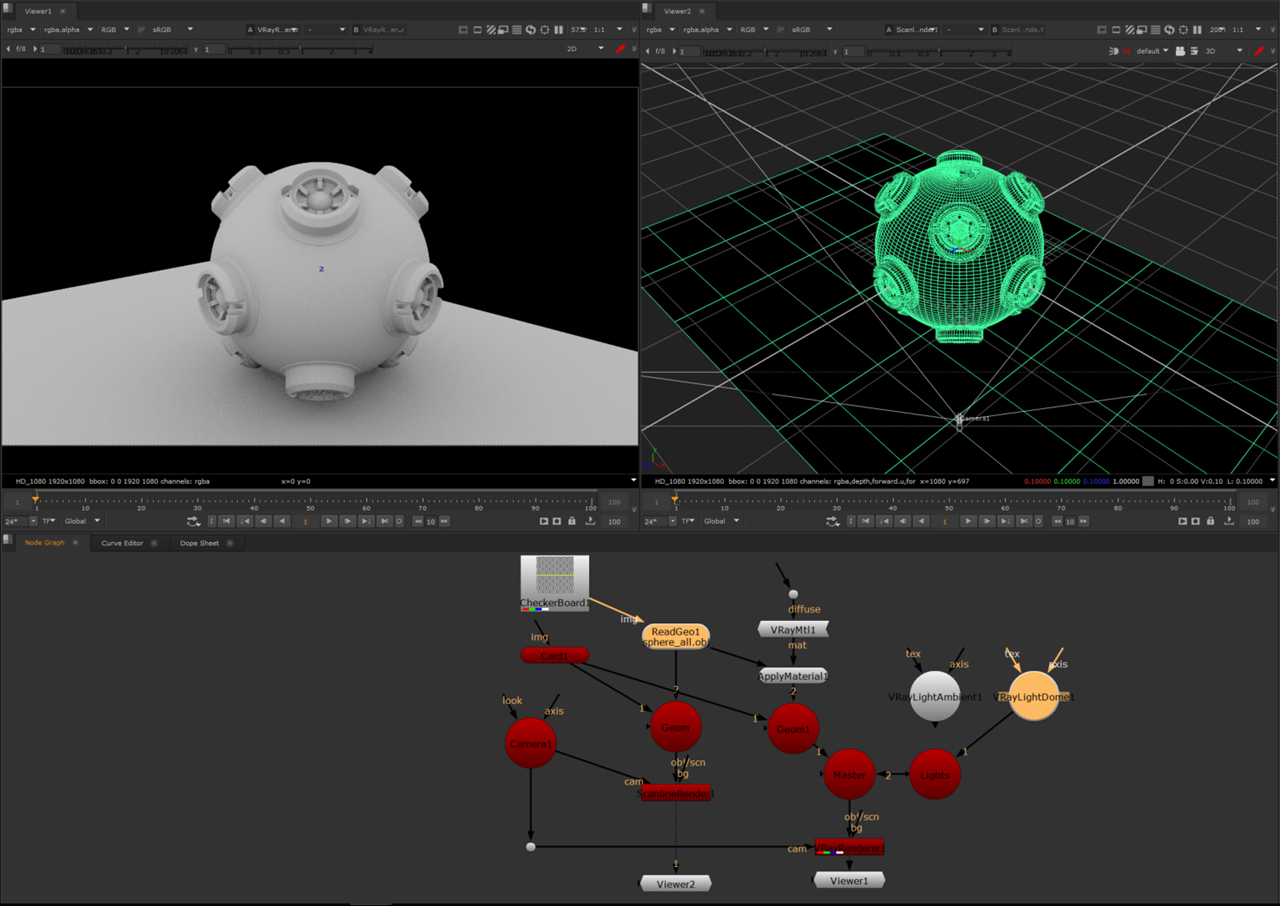Open the Dope Sheet tab

199,543
